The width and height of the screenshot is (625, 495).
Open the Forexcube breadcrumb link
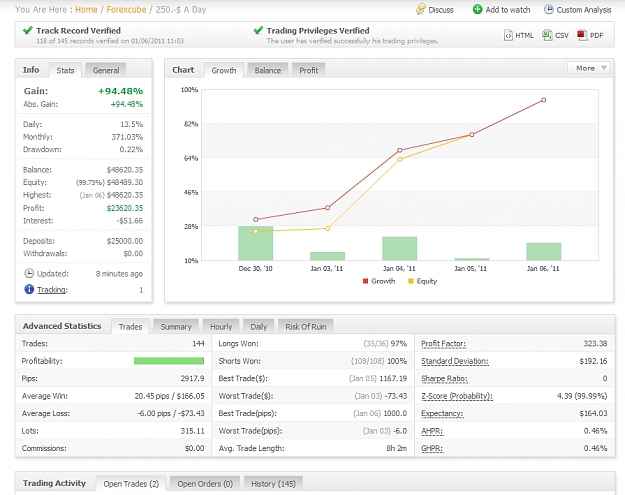[126, 10]
